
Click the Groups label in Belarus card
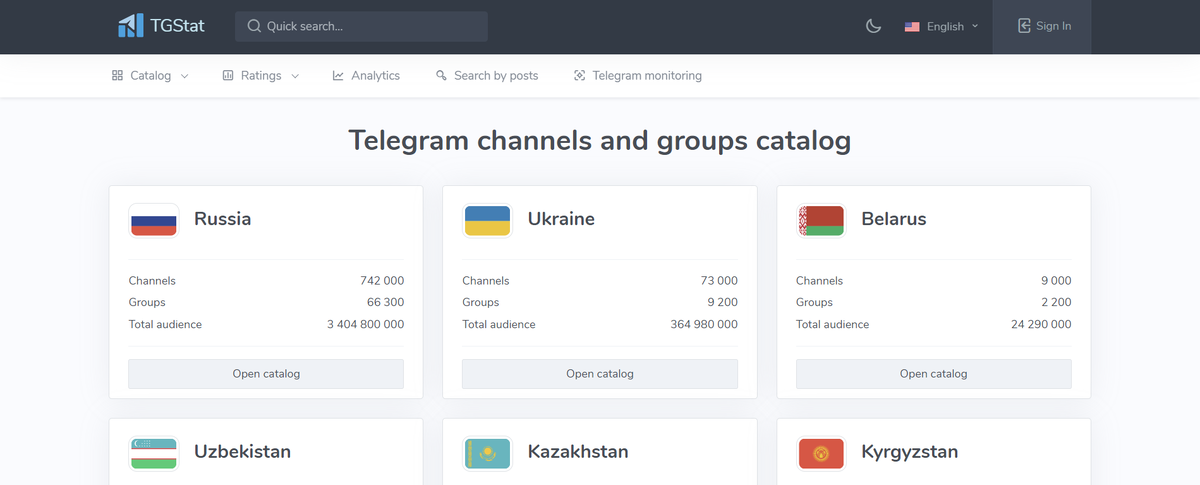815,302
